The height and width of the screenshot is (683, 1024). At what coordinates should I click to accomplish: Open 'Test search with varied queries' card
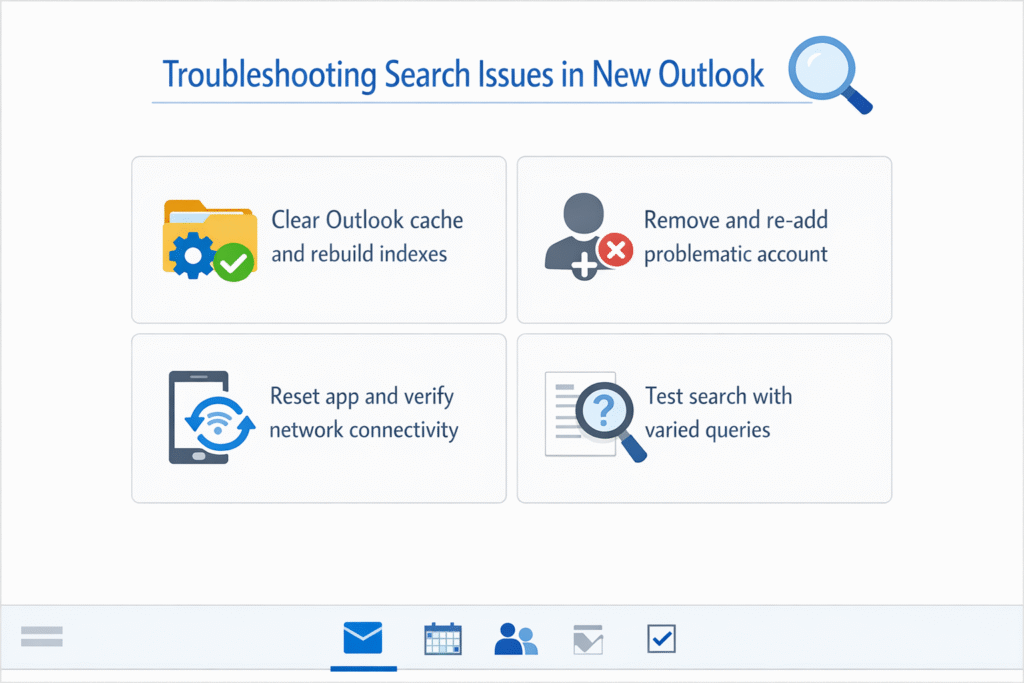tap(703, 417)
